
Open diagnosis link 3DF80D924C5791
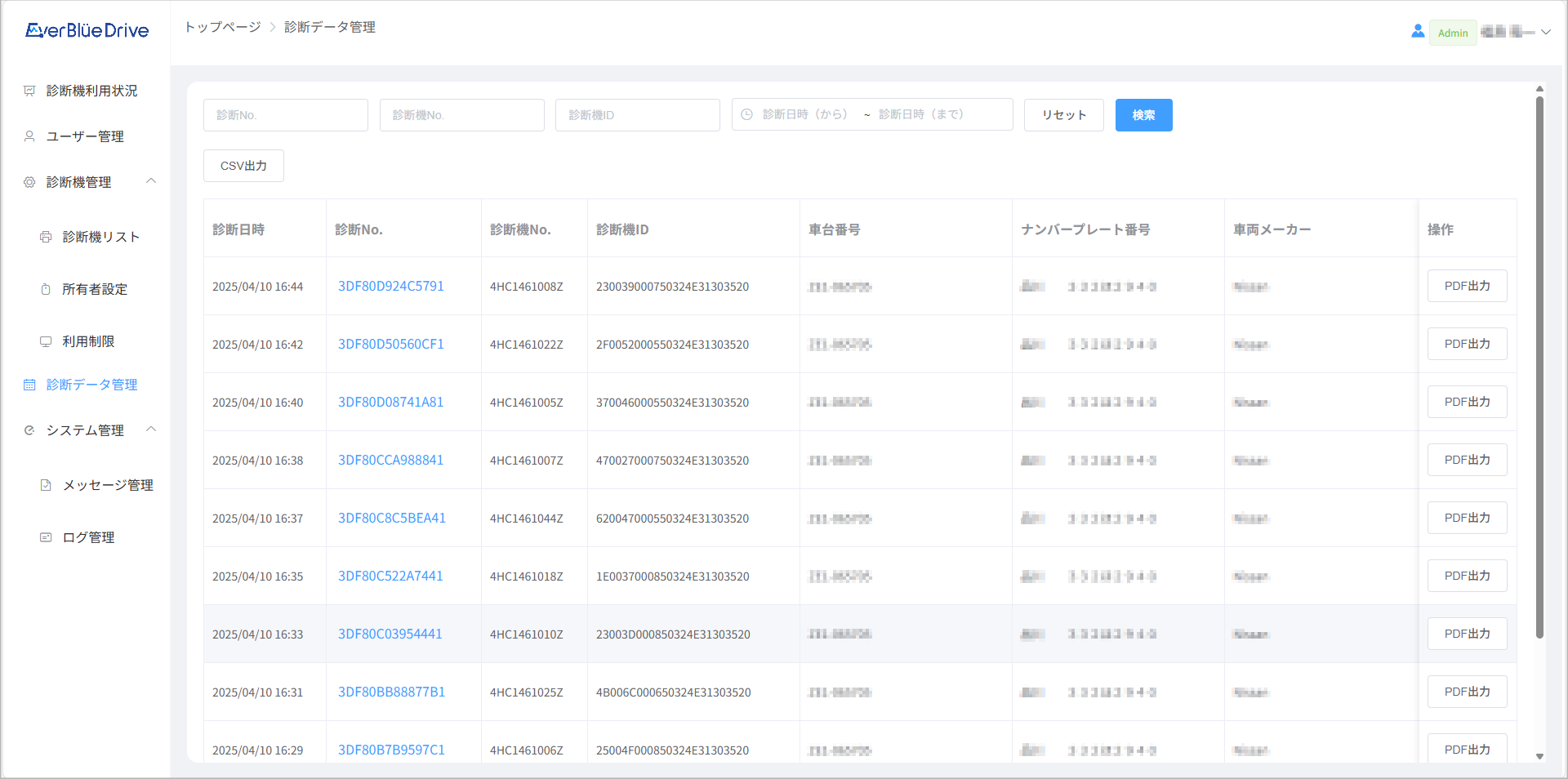tap(391, 286)
